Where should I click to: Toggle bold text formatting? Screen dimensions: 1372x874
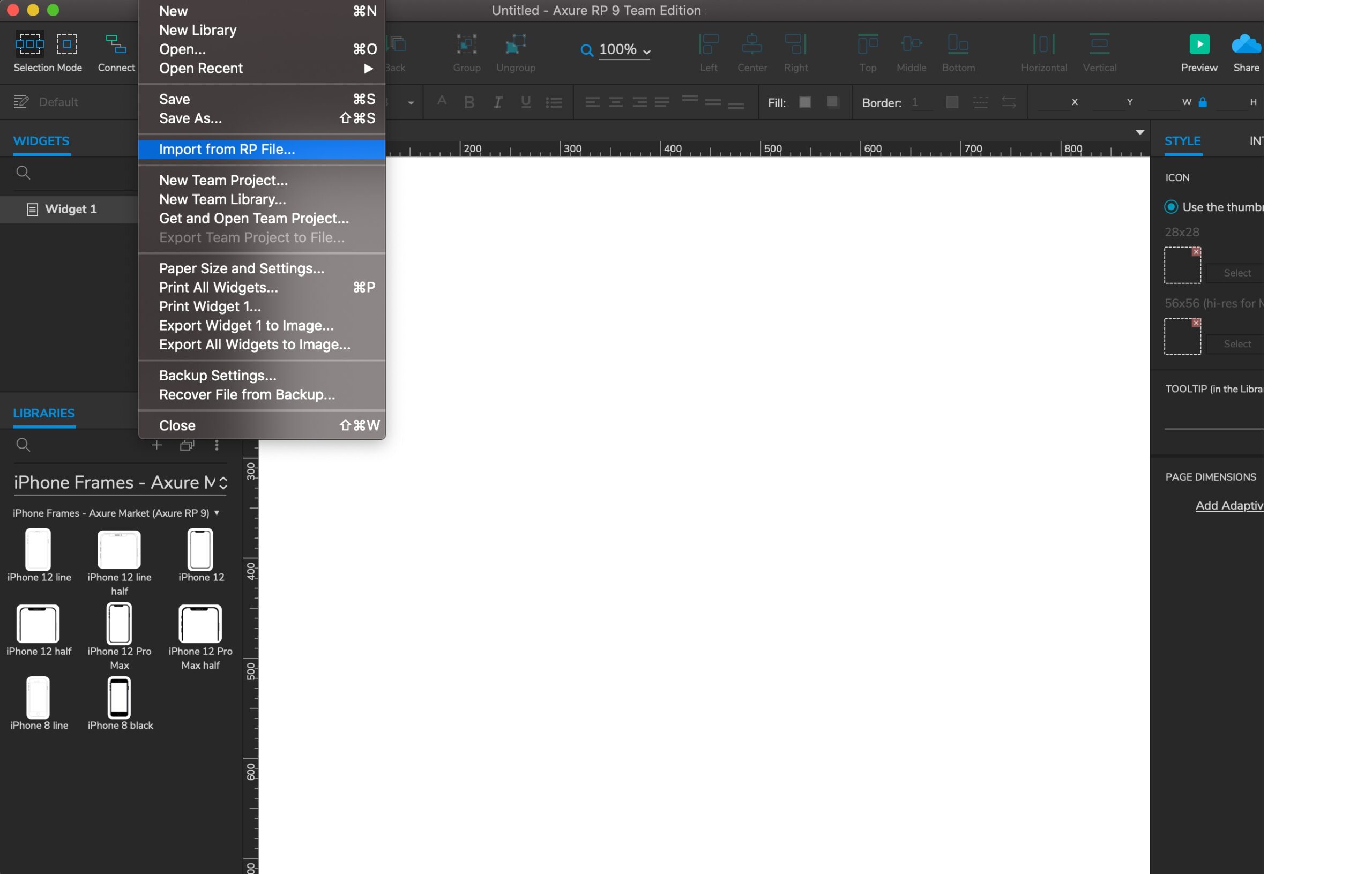pos(468,102)
